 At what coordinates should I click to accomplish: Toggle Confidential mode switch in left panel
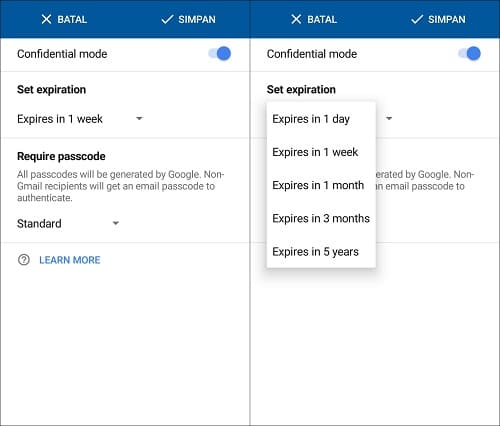tap(220, 54)
